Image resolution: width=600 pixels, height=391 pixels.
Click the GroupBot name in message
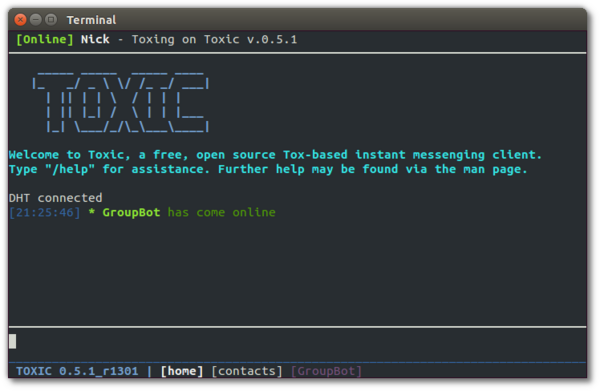[x=131, y=213]
